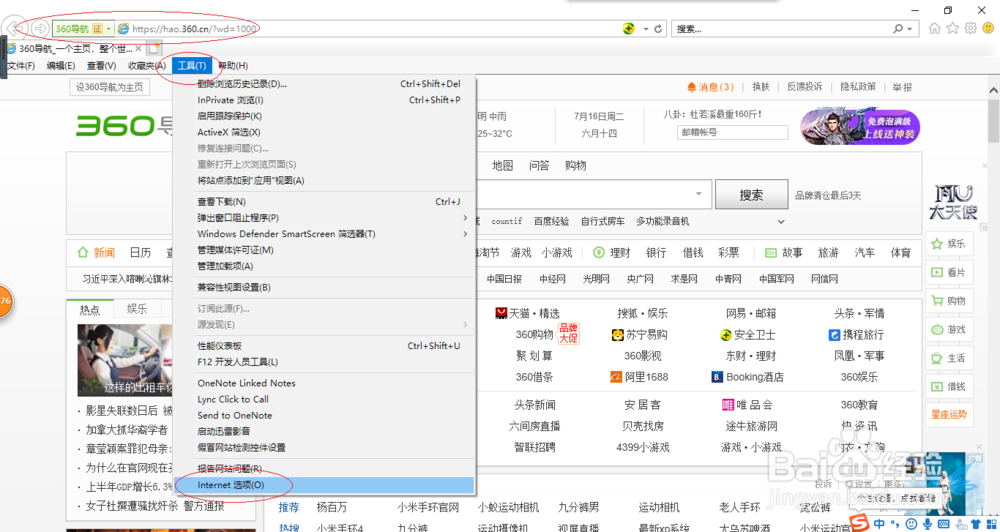Select 查看下载(N) menu entry
This screenshot has height=532, width=1000.
[x=324, y=202]
